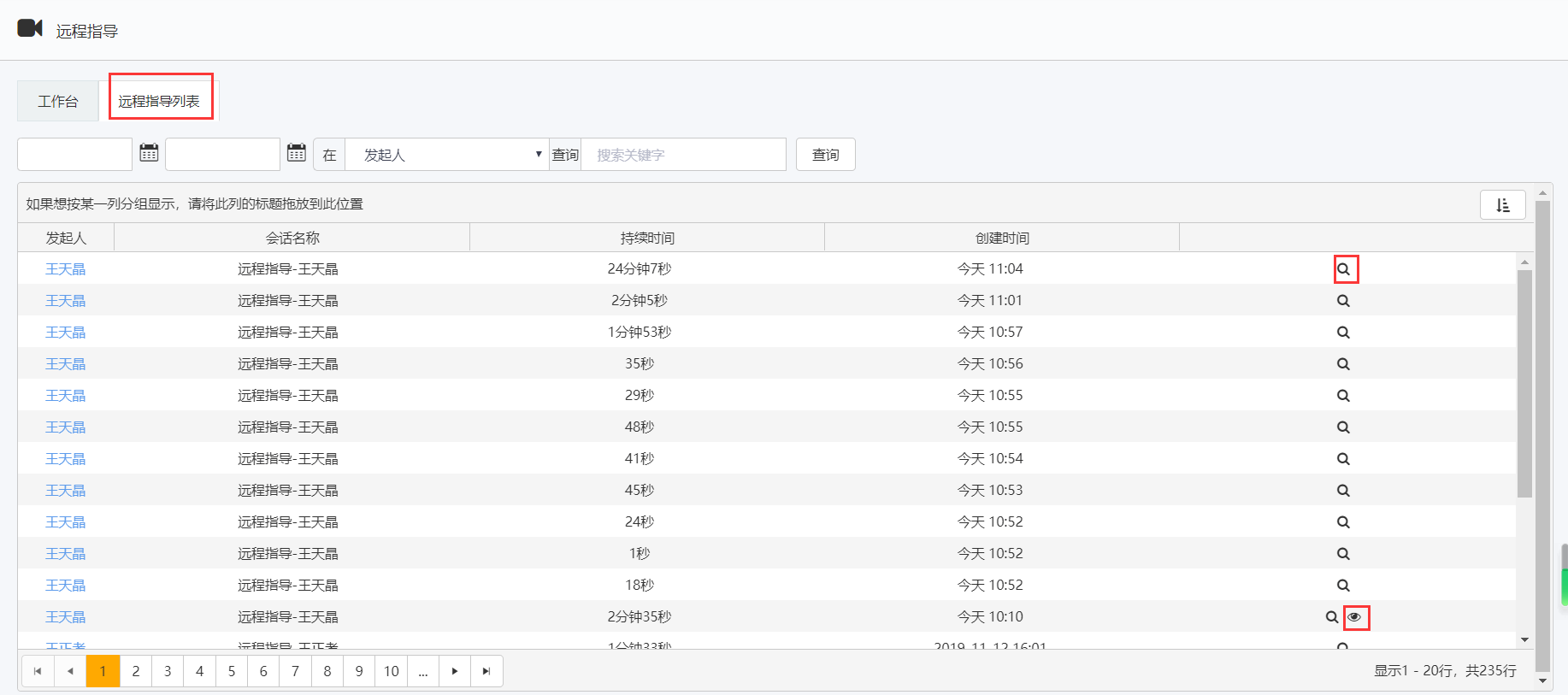Open the start date calendar picker
Screen dimensions: 1568x695
coord(149,153)
